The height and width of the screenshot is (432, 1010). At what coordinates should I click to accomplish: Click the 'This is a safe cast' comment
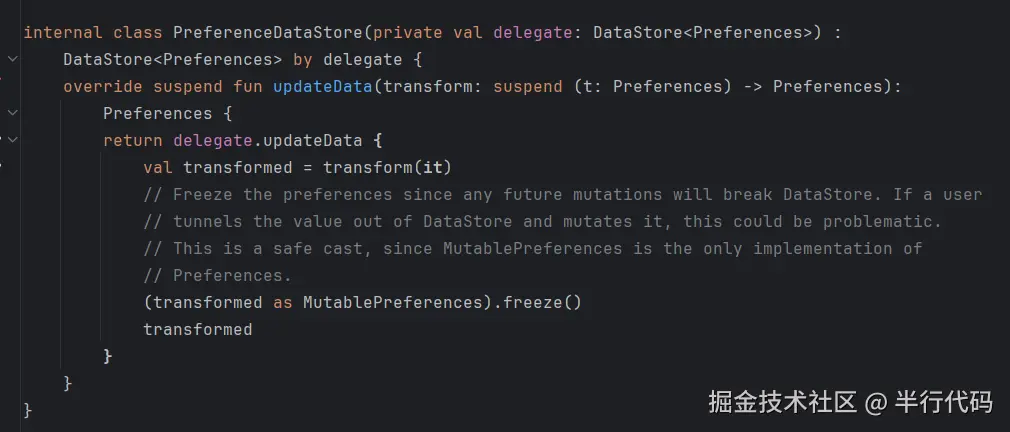coord(532,248)
